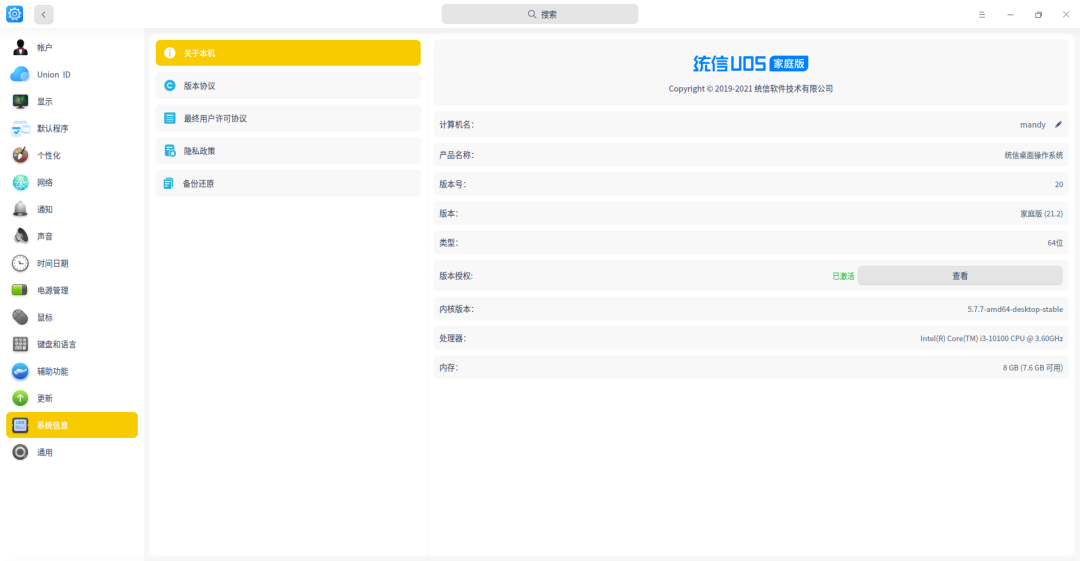1080x561 pixels.
Task: Open the 备份还原 page
Action: [x=288, y=183]
